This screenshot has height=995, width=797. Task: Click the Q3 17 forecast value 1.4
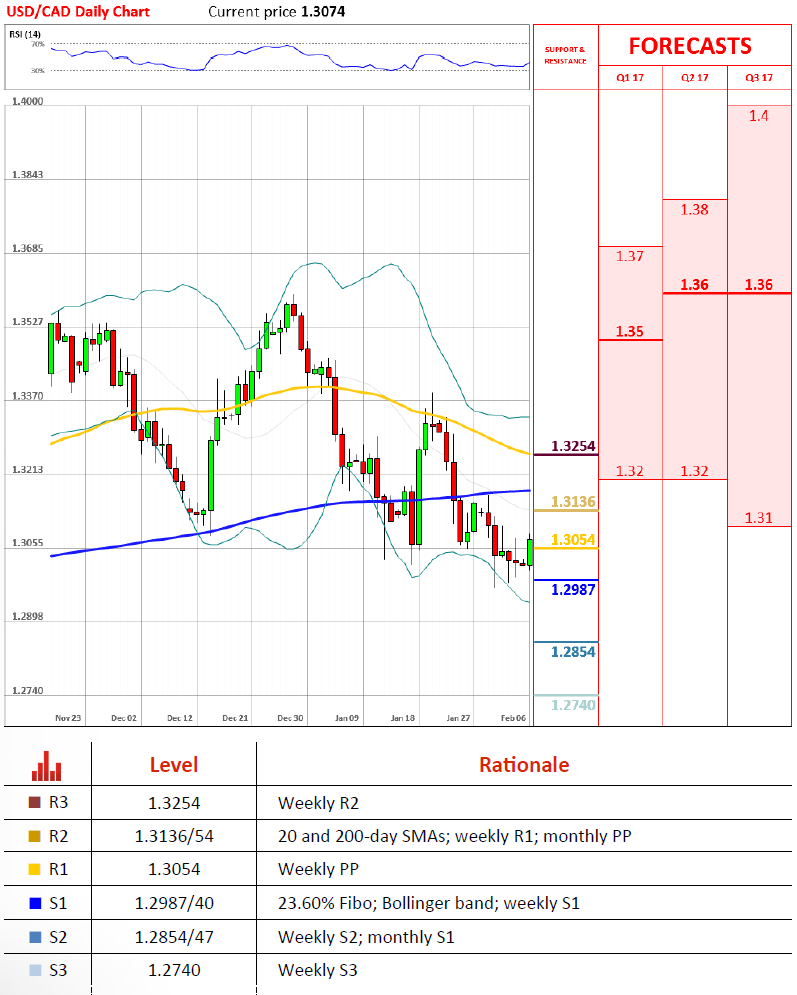point(759,116)
